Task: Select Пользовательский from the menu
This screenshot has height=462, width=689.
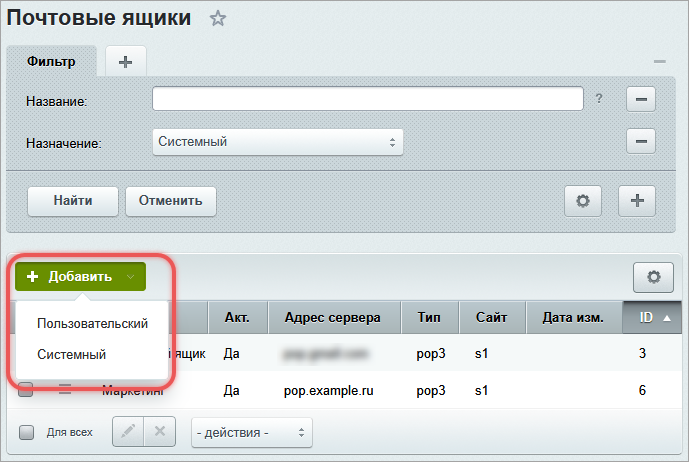Action: click(92, 324)
